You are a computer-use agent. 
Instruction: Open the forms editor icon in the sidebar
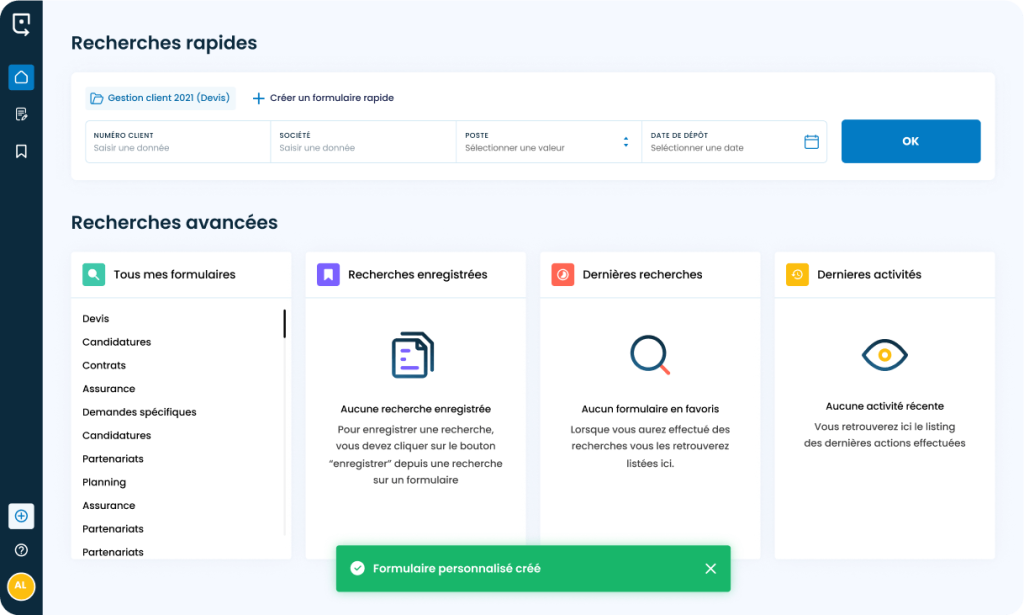[x=21, y=114]
